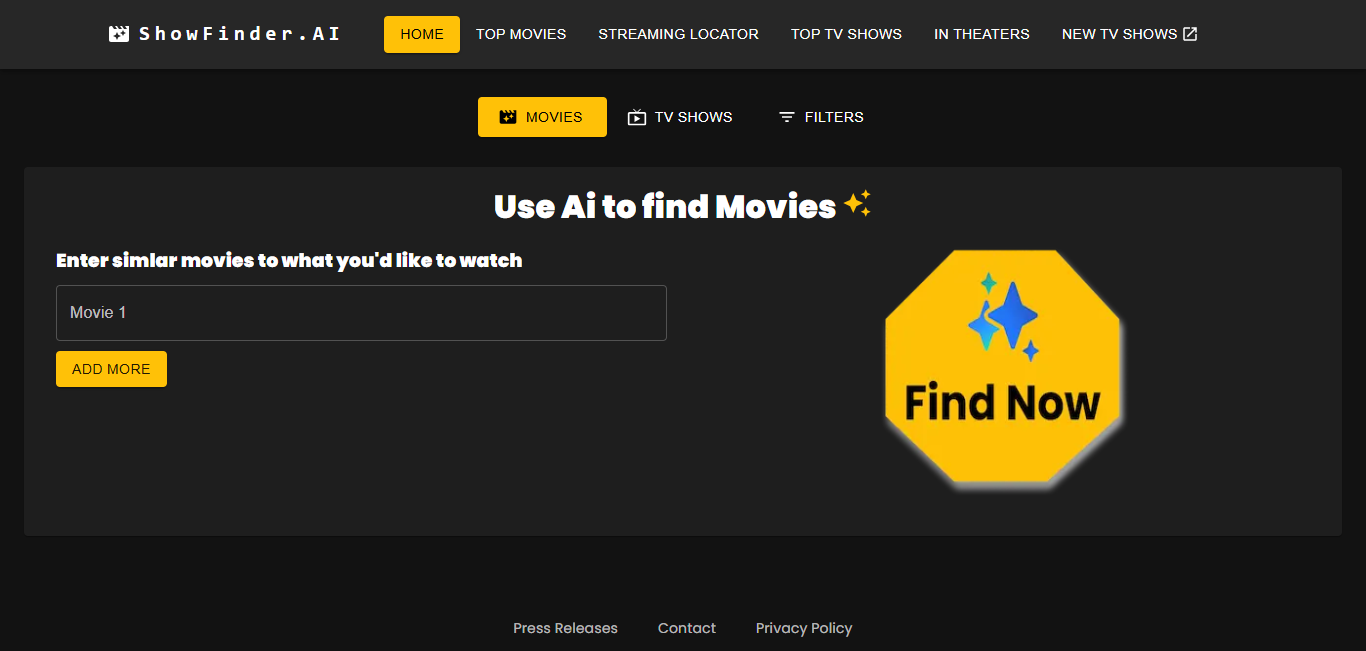The height and width of the screenshot is (651, 1366).
Task: Open the FILTERS panel
Action: pyautogui.click(x=820, y=116)
